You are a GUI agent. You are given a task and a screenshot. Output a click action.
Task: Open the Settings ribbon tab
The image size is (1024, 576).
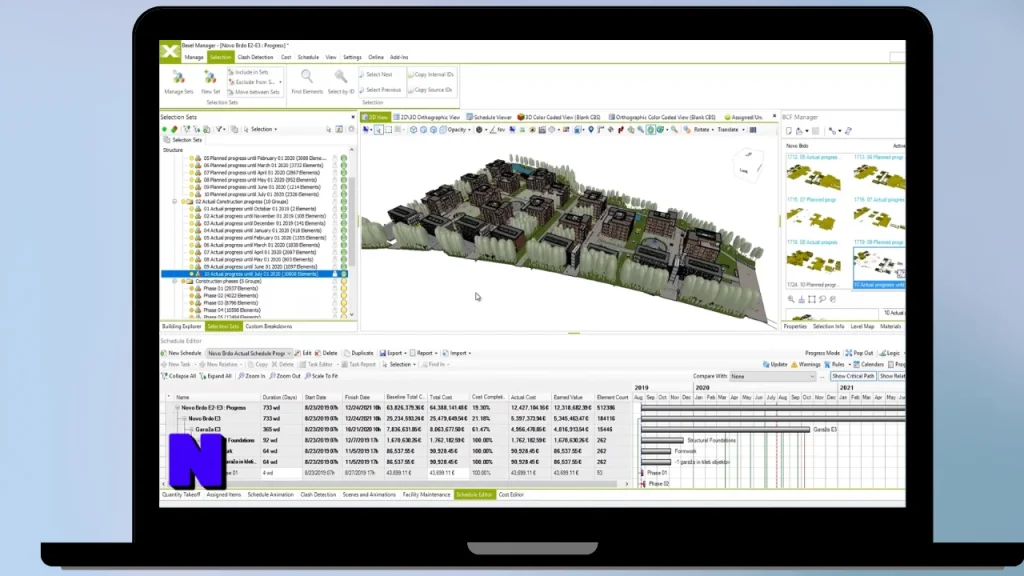(352, 57)
